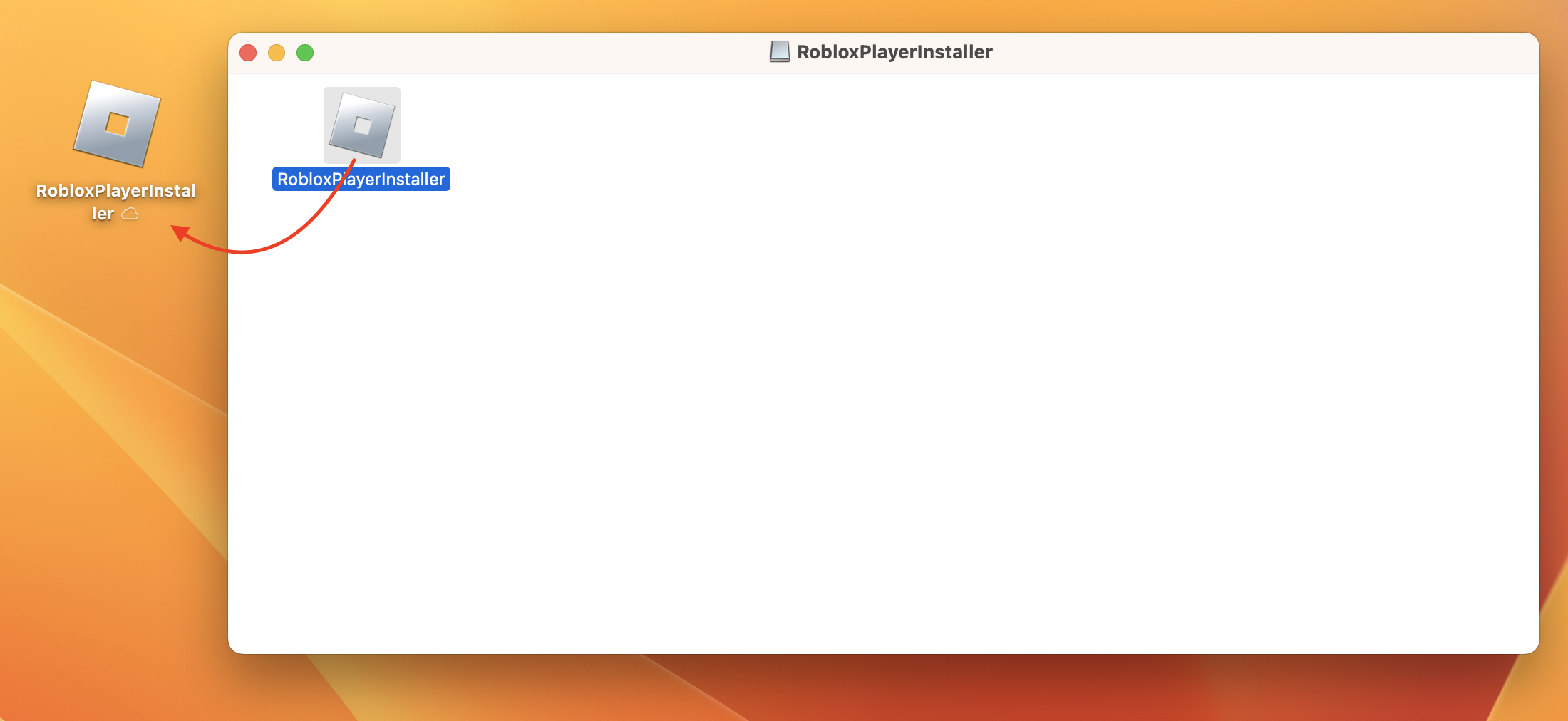Click the RobloxPlayerInstaller window title text
The image size is (1568, 721).
[x=894, y=52]
